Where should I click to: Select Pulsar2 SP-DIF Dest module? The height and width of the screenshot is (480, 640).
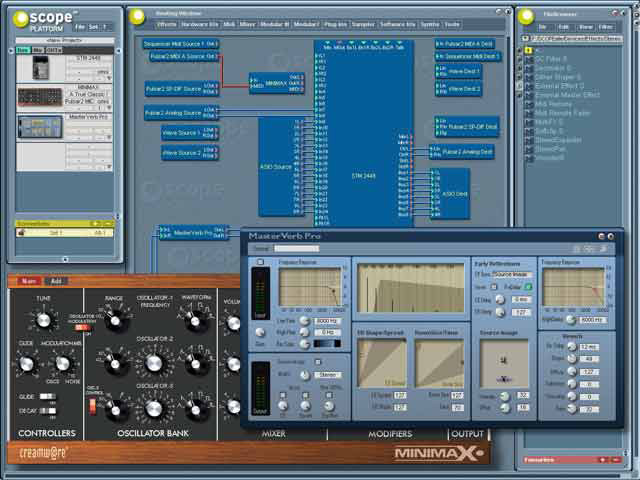pyautogui.click(x=467, y=127)
